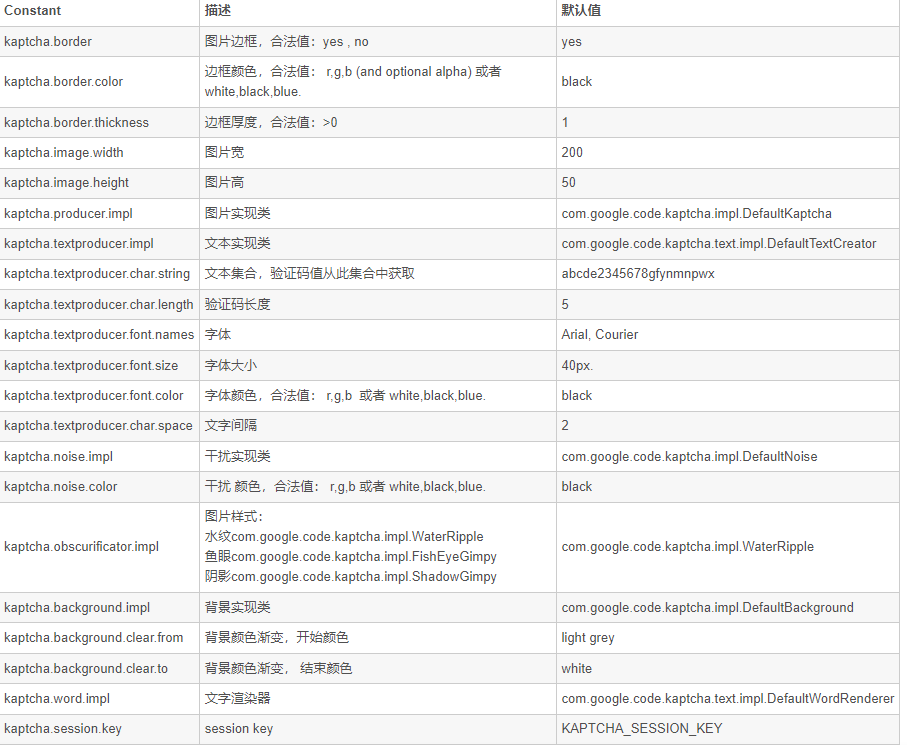Select the kaptcha.textproducer.char.length cell
This screenshot has width=907, height=745.
click(x=99, y=304)
